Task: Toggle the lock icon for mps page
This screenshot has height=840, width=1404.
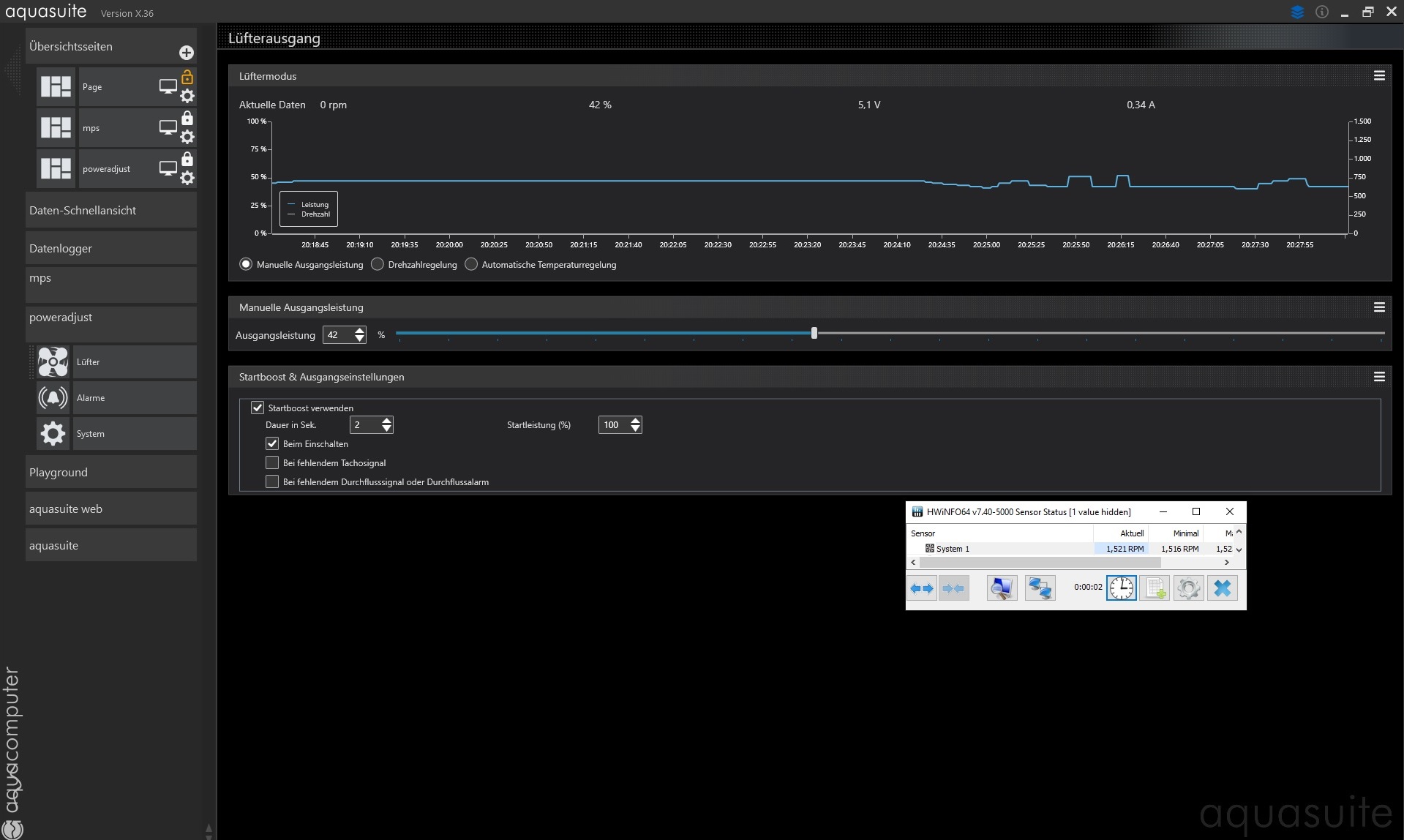Action: [x=187, y=118]
